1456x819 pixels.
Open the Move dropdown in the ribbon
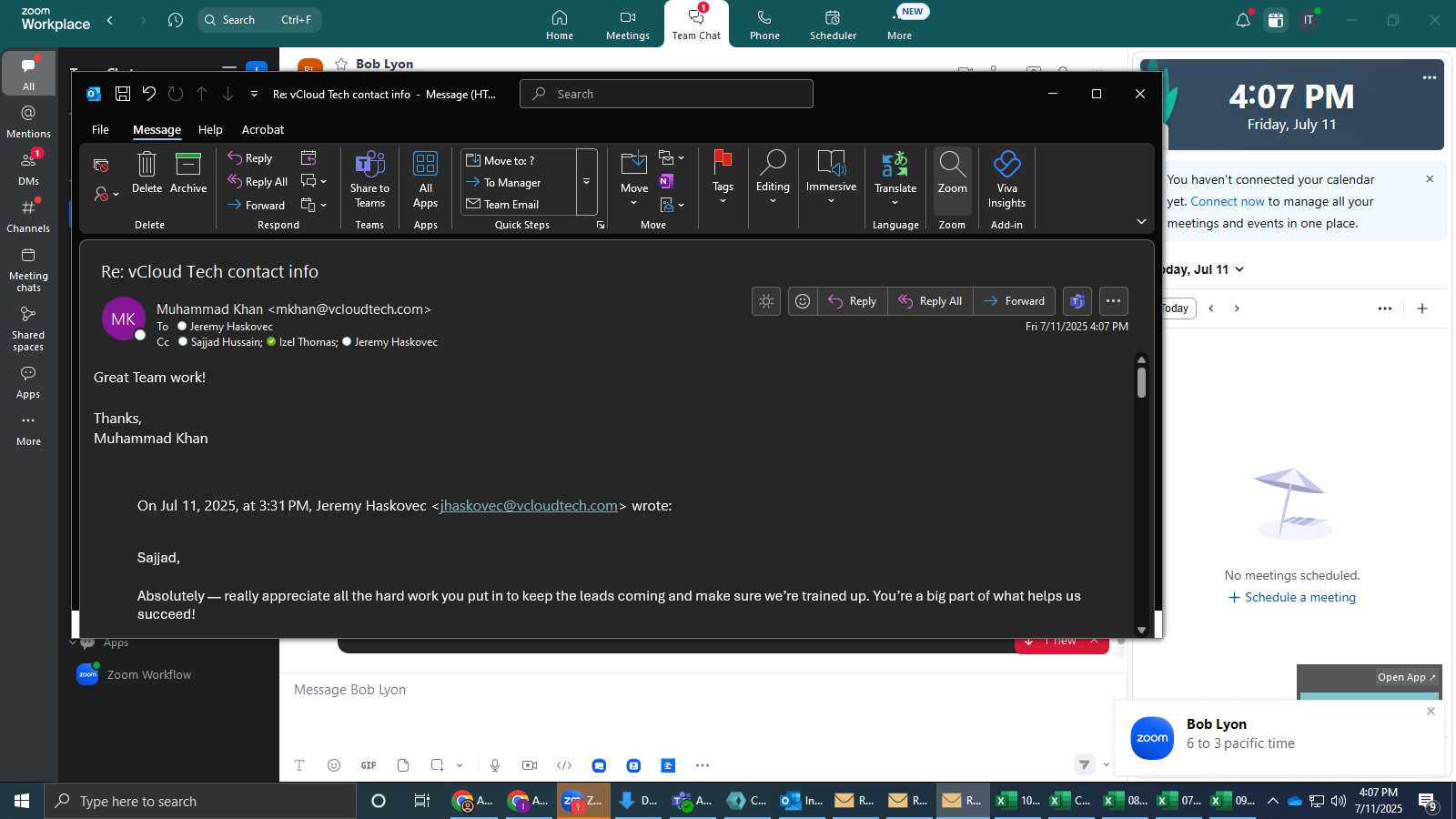[x=634, y=180]
